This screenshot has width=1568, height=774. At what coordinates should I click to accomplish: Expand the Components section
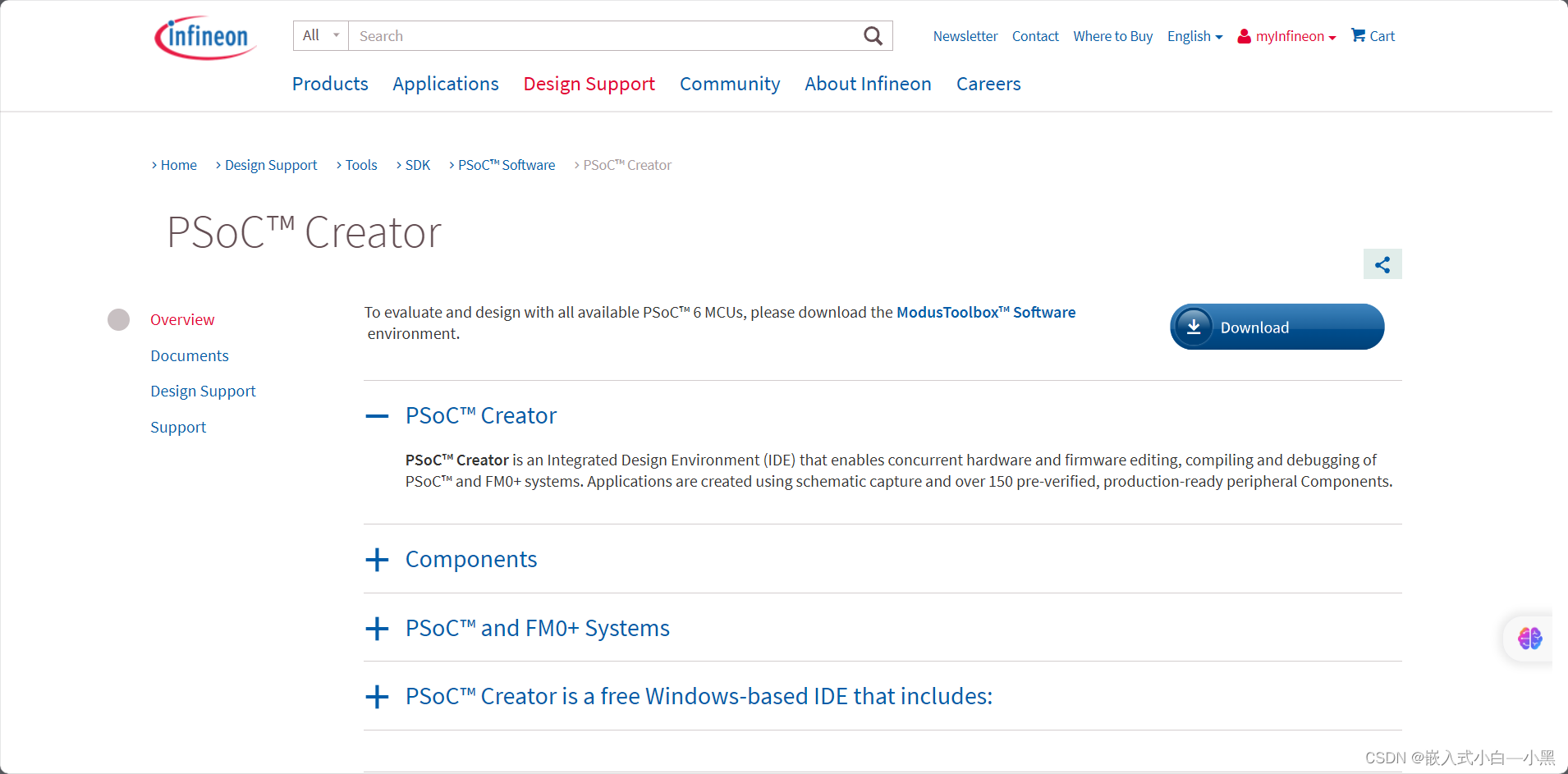[377, 560]
